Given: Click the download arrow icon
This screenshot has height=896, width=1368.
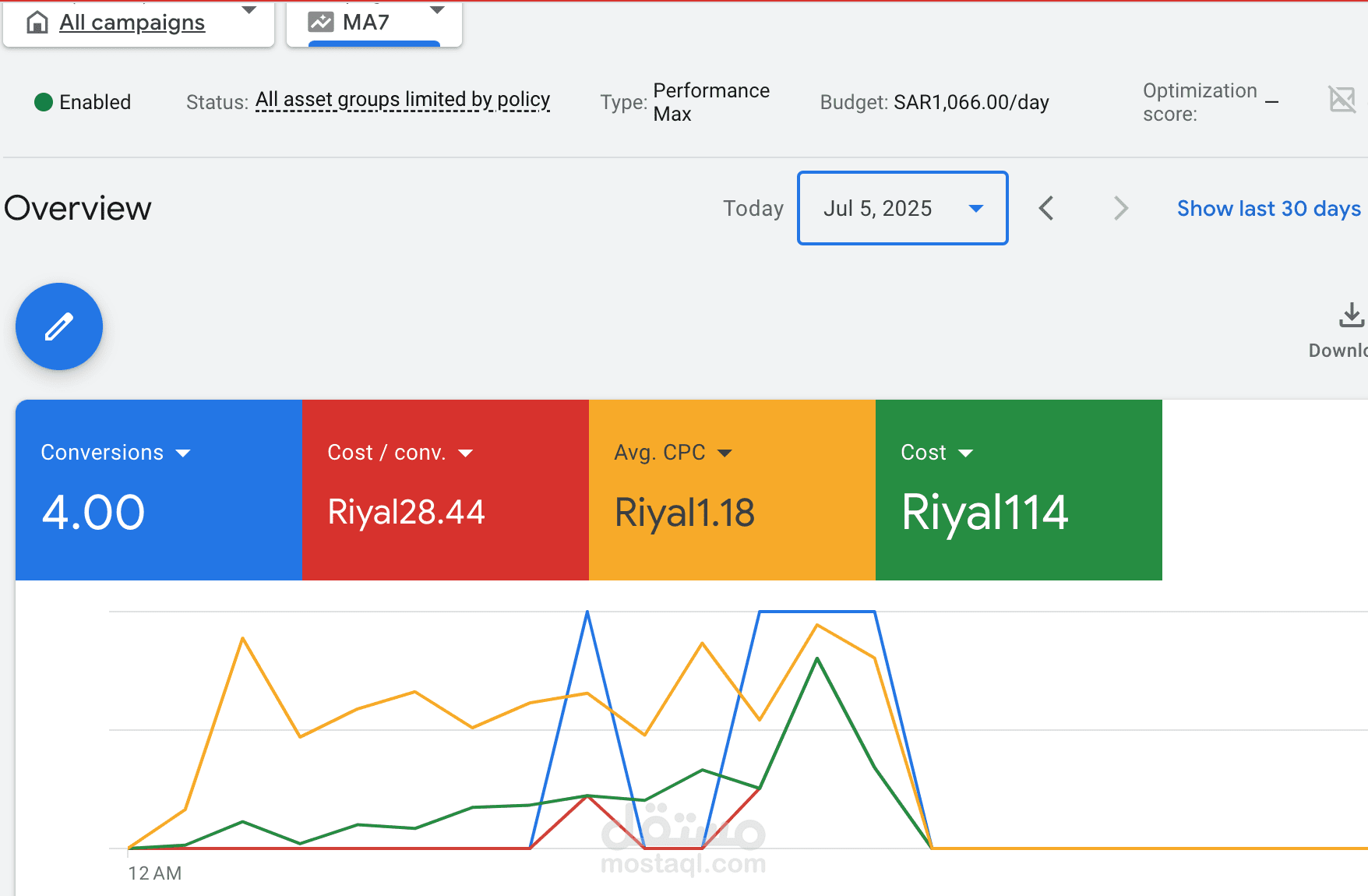Looking at the screenshot, I should click(x=1351, y=316).
